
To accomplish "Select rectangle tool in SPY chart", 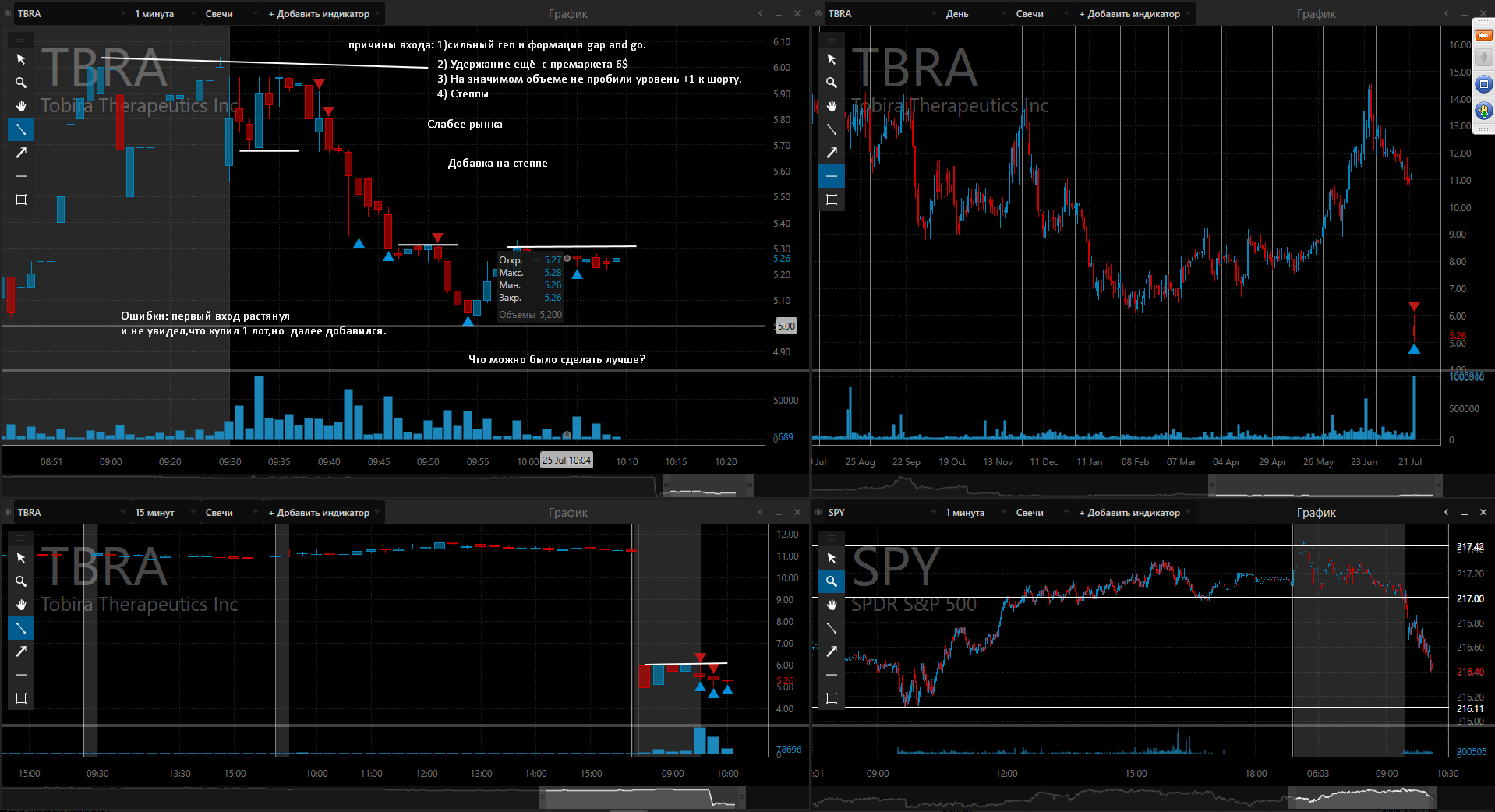I will [832, 698].
